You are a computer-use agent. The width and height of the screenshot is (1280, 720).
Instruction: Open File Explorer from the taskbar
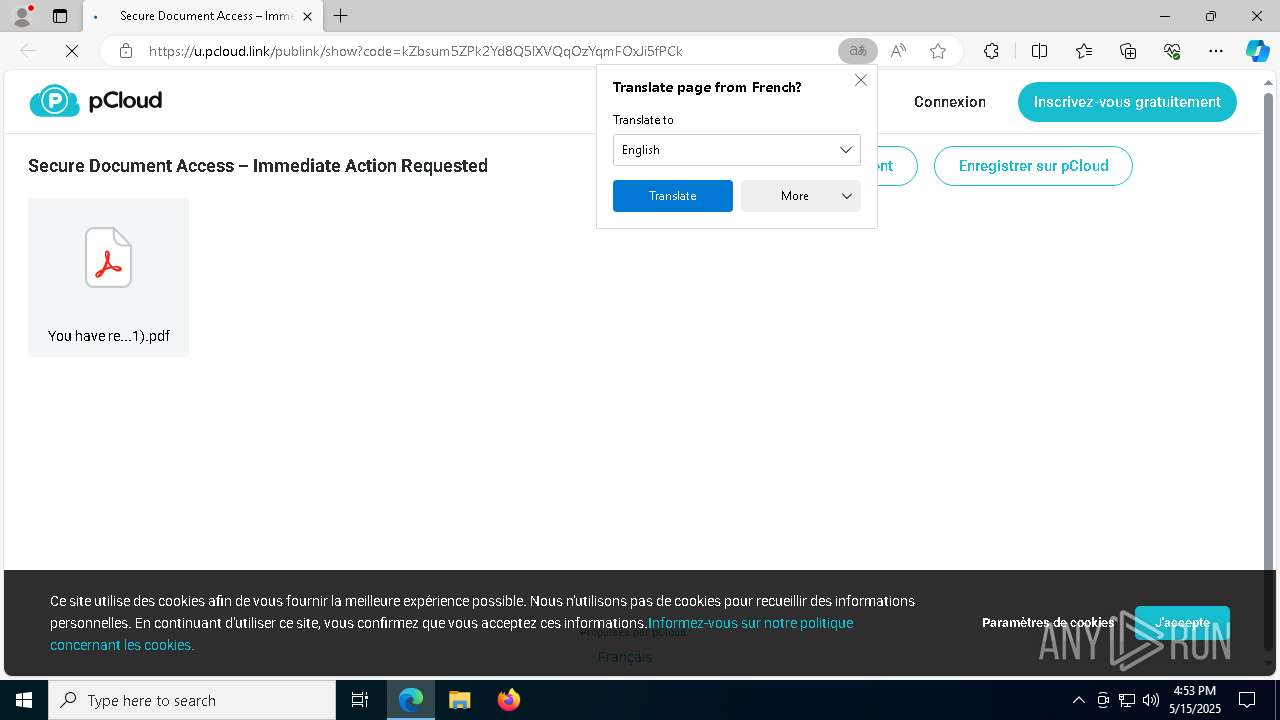pos(460,700)
